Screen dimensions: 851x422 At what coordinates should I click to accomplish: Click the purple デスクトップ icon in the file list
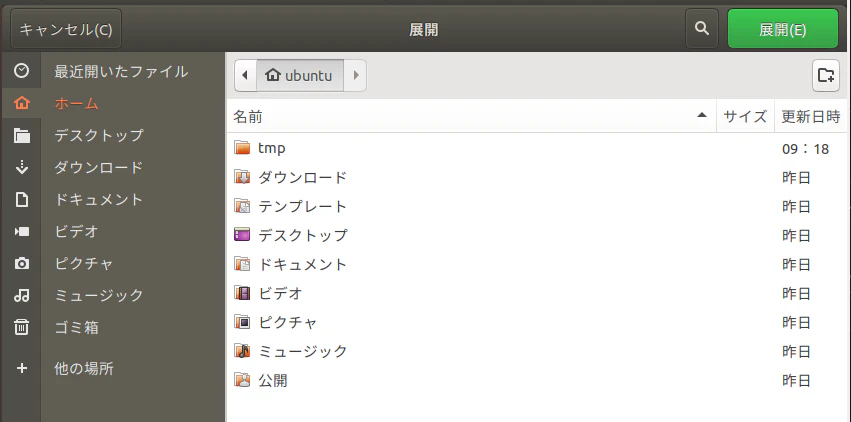click(x=242, y=235)
